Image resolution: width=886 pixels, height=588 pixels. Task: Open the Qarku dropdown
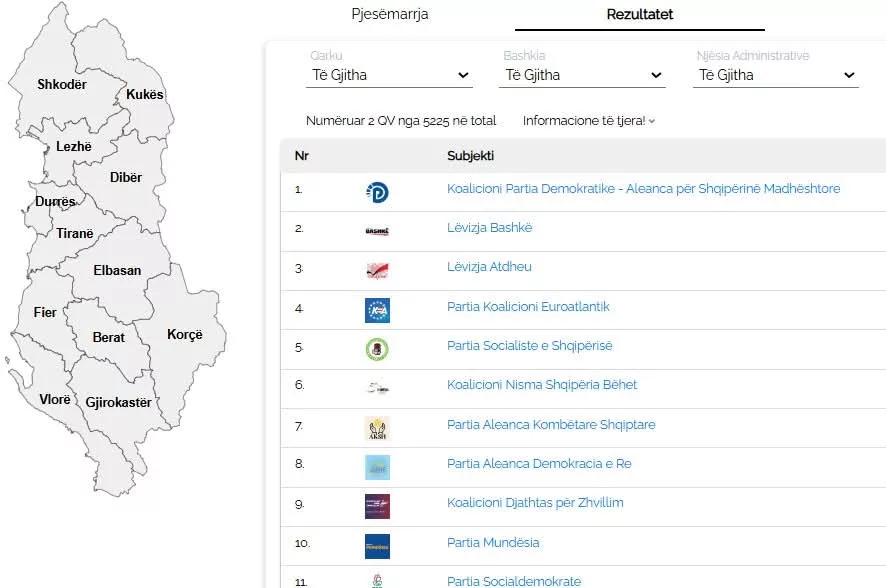pyautogui.click(x=389, y=75)
